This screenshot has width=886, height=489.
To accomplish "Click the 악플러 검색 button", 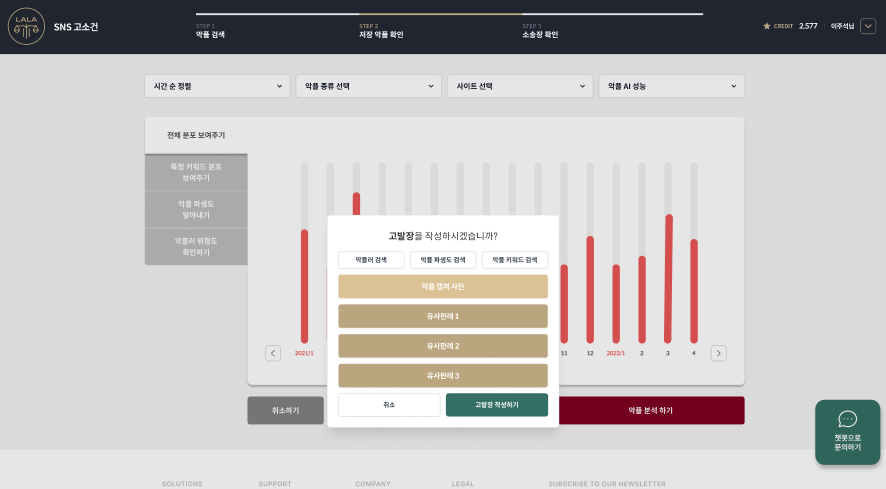I will [371, 260].
